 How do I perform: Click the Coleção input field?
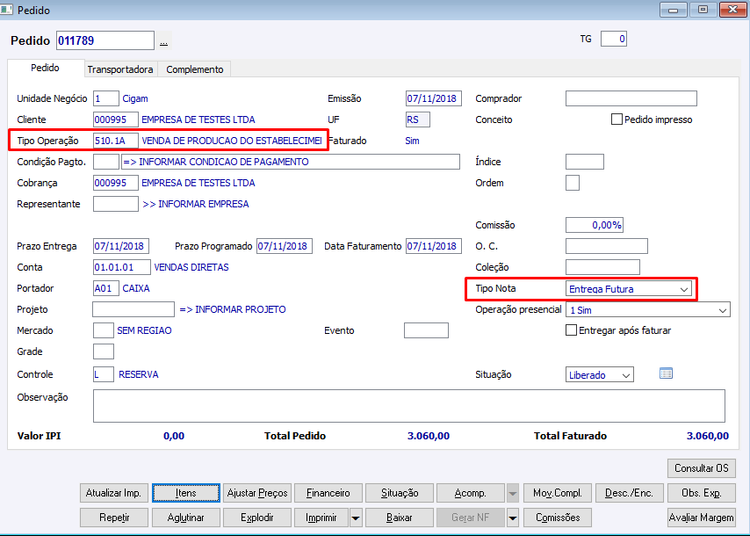point(603,267)
